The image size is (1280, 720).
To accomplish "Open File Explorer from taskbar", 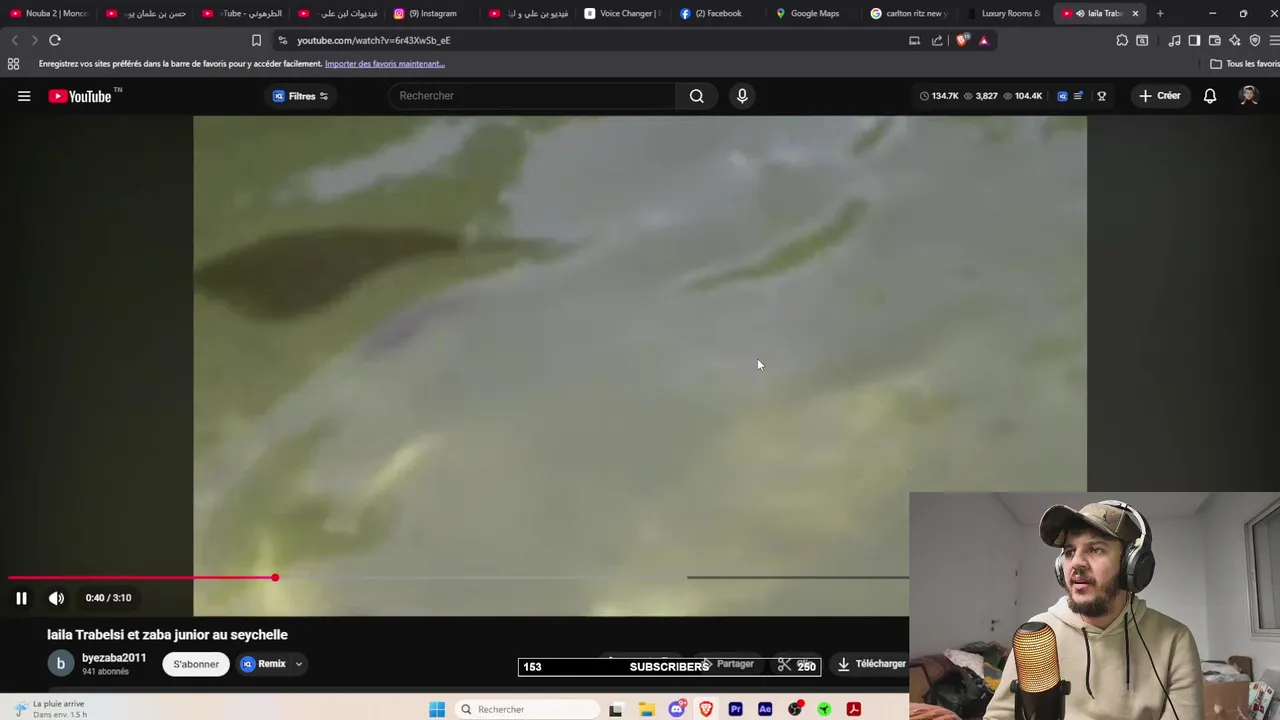I will pos(647,709).
